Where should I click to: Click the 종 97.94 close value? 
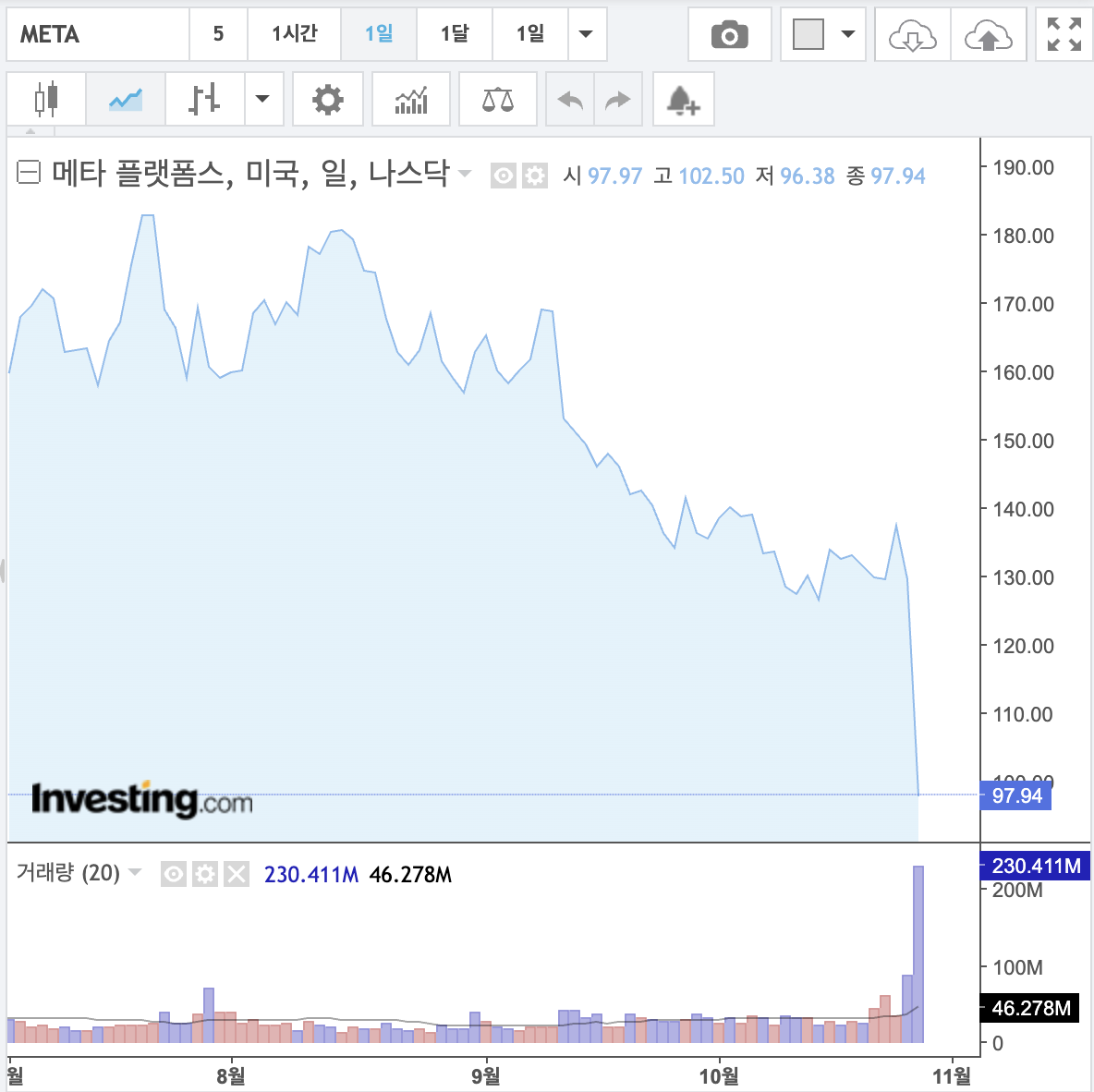(x=886, y=176)
